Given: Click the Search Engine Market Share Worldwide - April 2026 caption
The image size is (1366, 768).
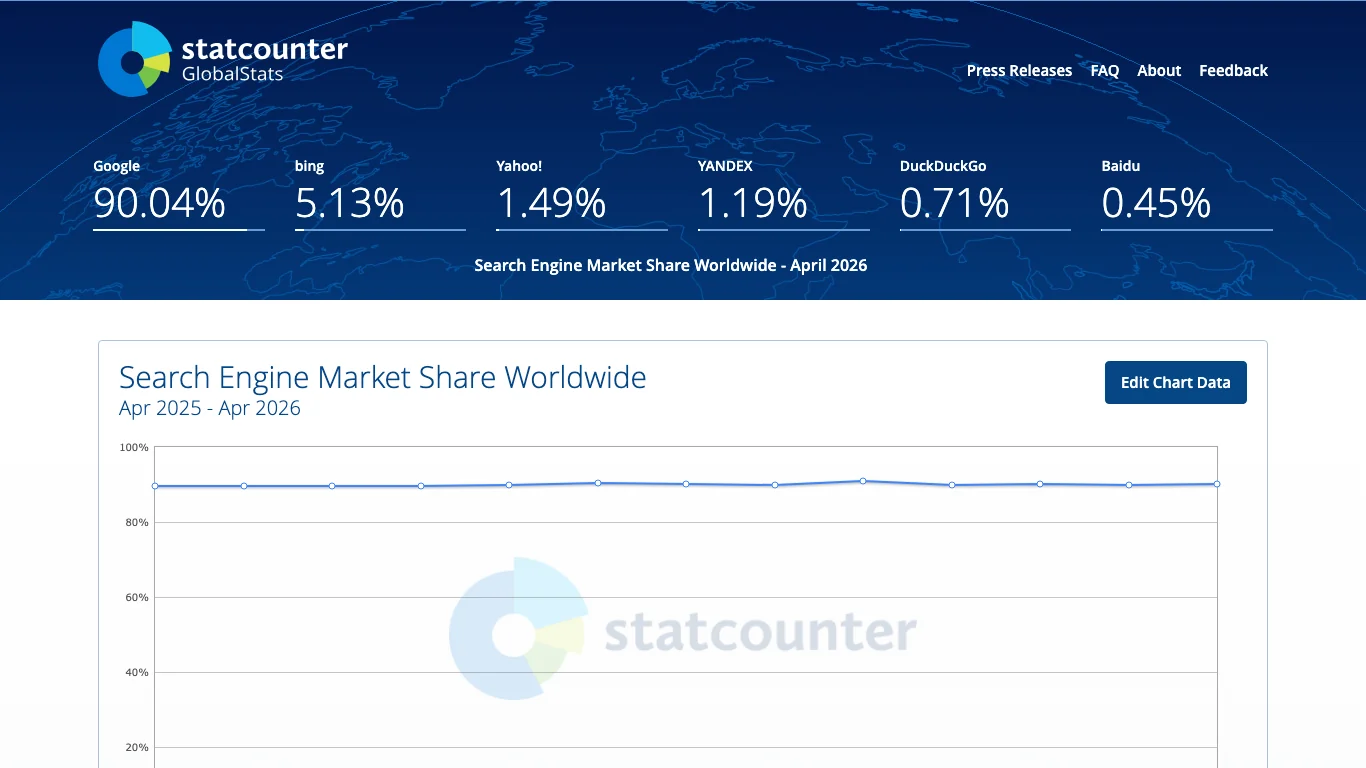Looking at the screenshot, I should pyautogui.click(x=671, y=265).
